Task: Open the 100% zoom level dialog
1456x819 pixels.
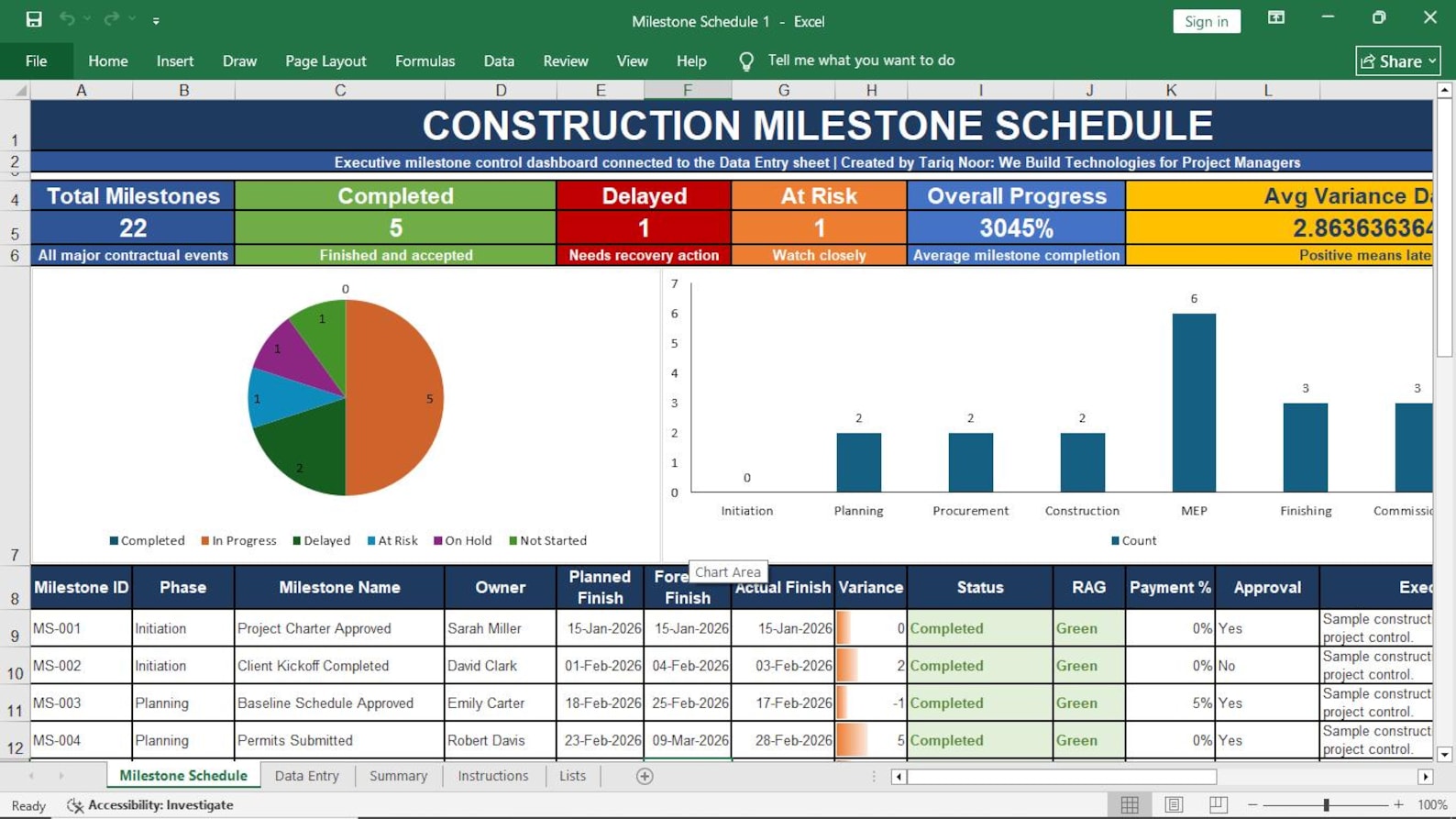Action: point(1432,804)
